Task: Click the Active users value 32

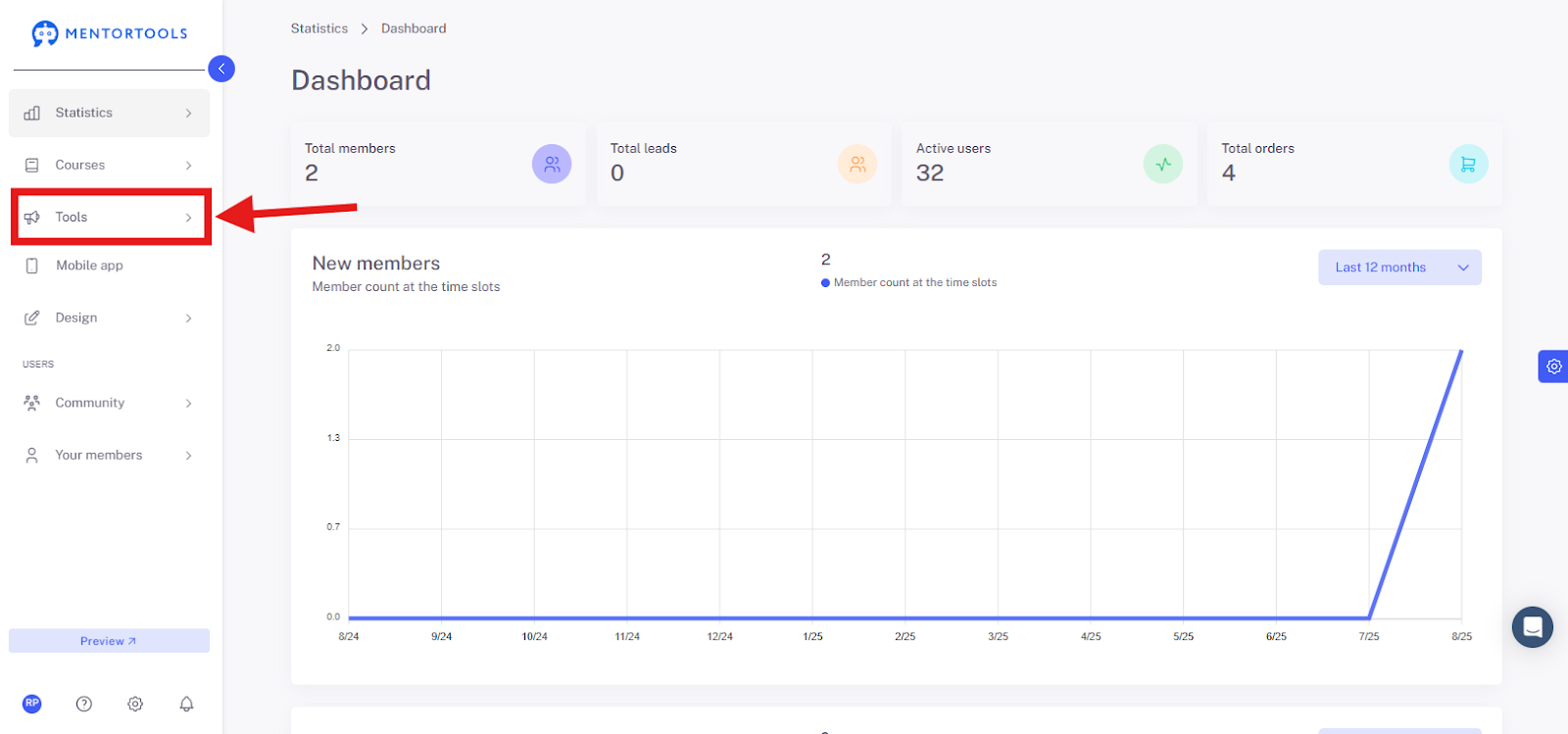Action: 930,173
